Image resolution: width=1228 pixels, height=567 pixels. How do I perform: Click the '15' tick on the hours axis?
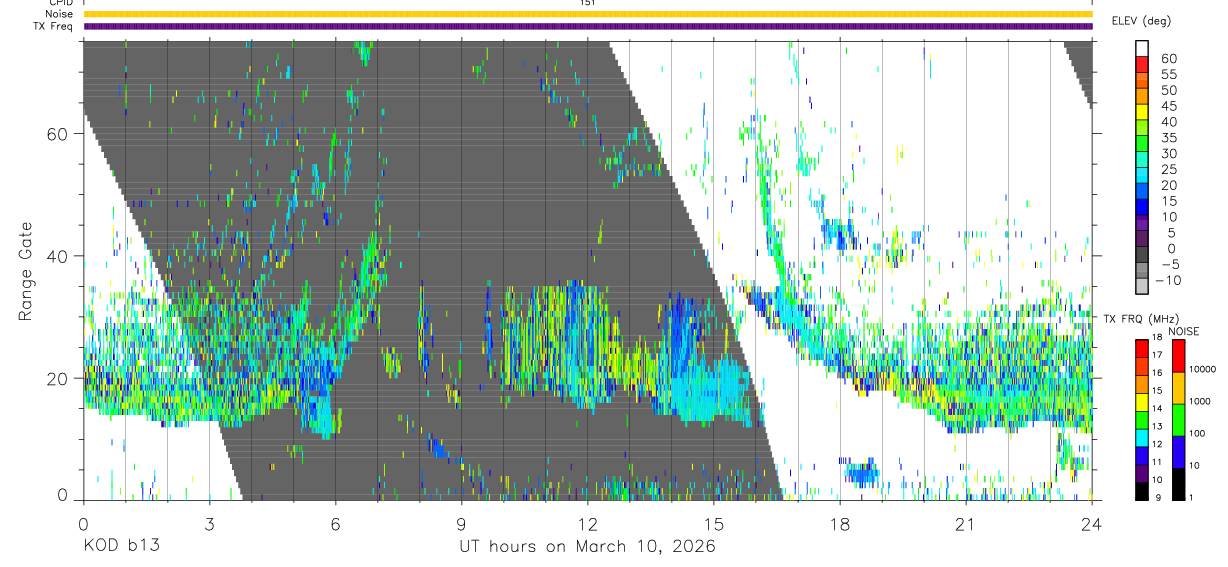[714, 524]
